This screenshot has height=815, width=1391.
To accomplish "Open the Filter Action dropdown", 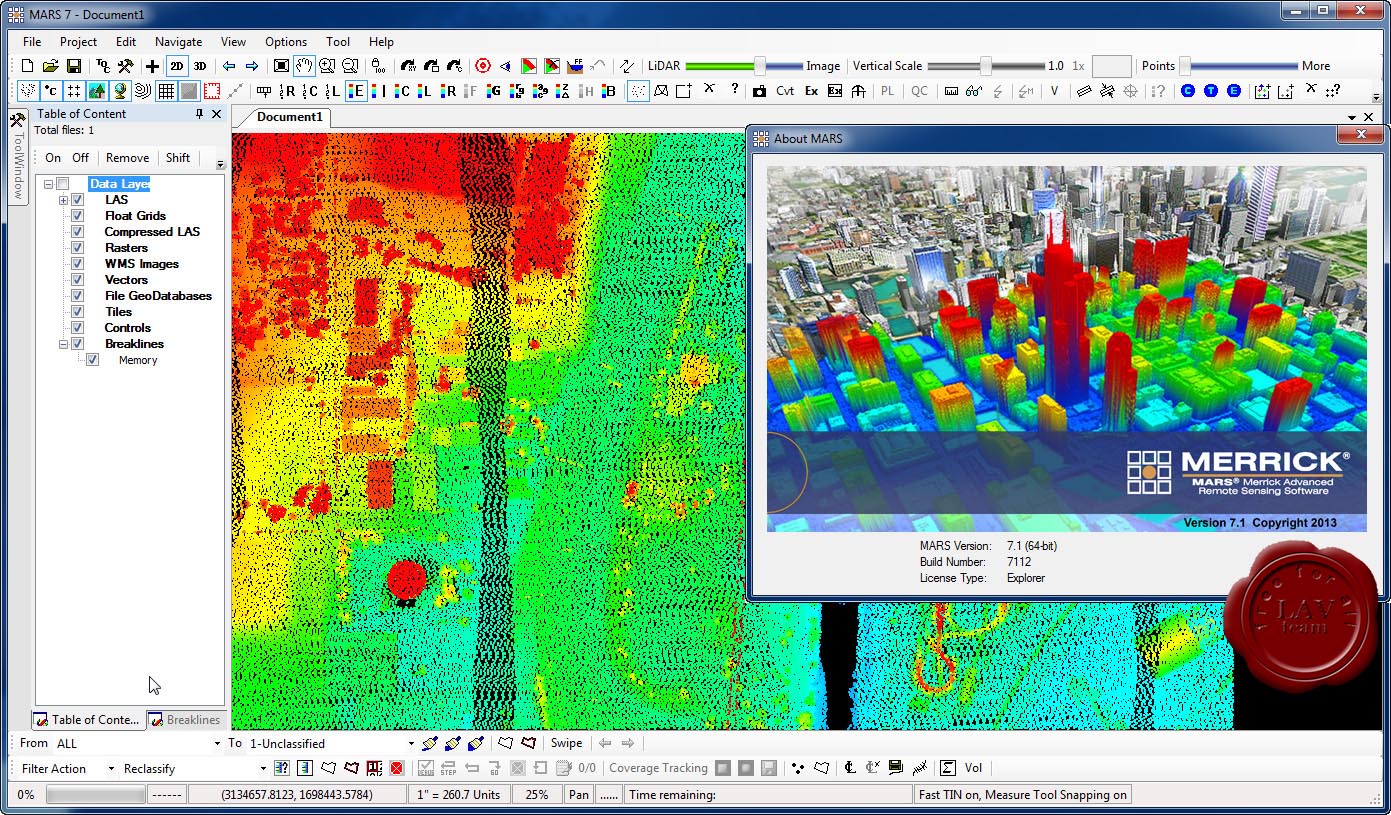I will click(109, 769).
